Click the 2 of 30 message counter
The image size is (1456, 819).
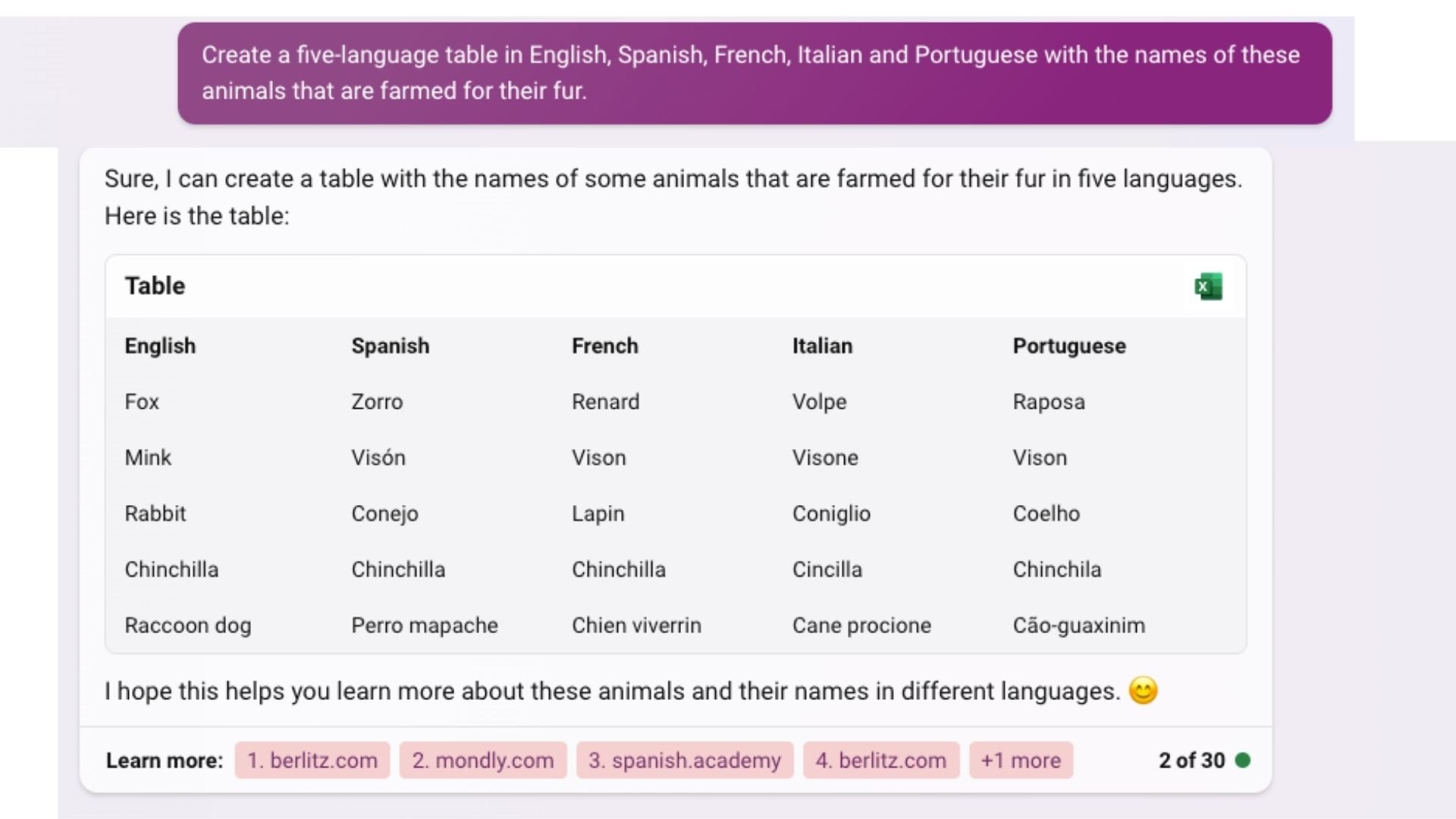pyautogui.click(x=1191, y=760)
